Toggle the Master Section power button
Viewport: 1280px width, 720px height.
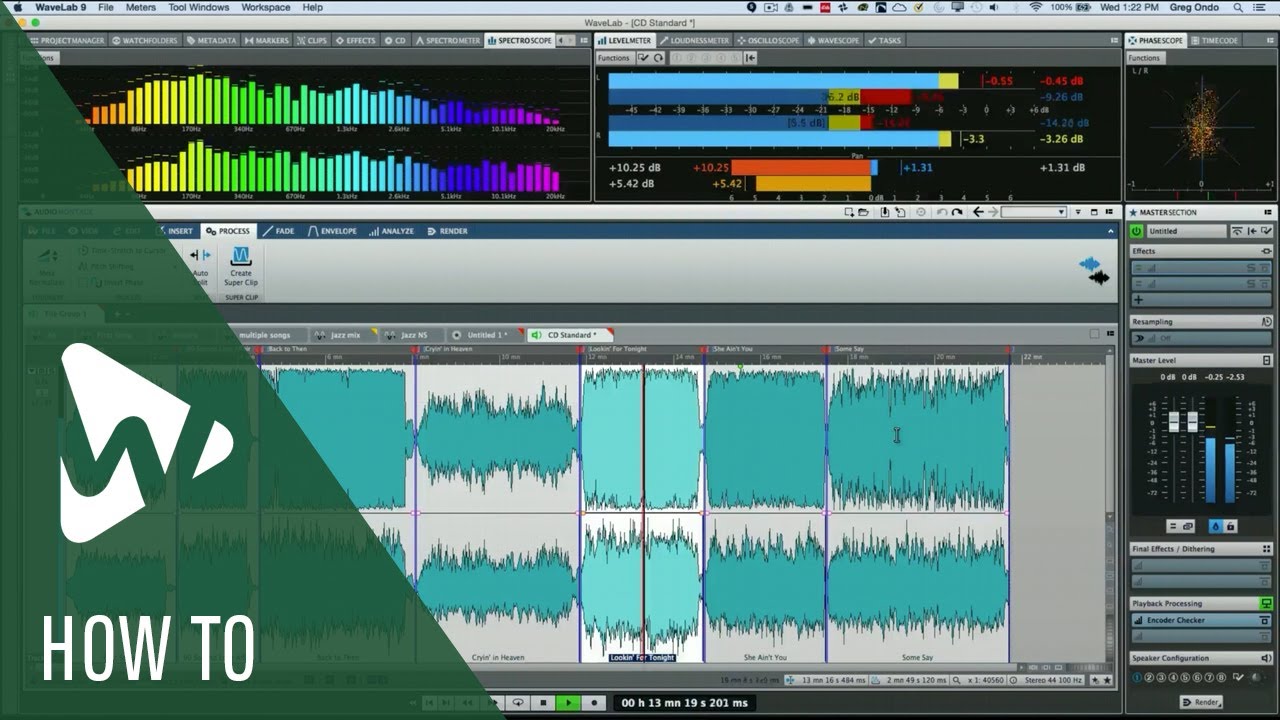[x=1136, y=231]
